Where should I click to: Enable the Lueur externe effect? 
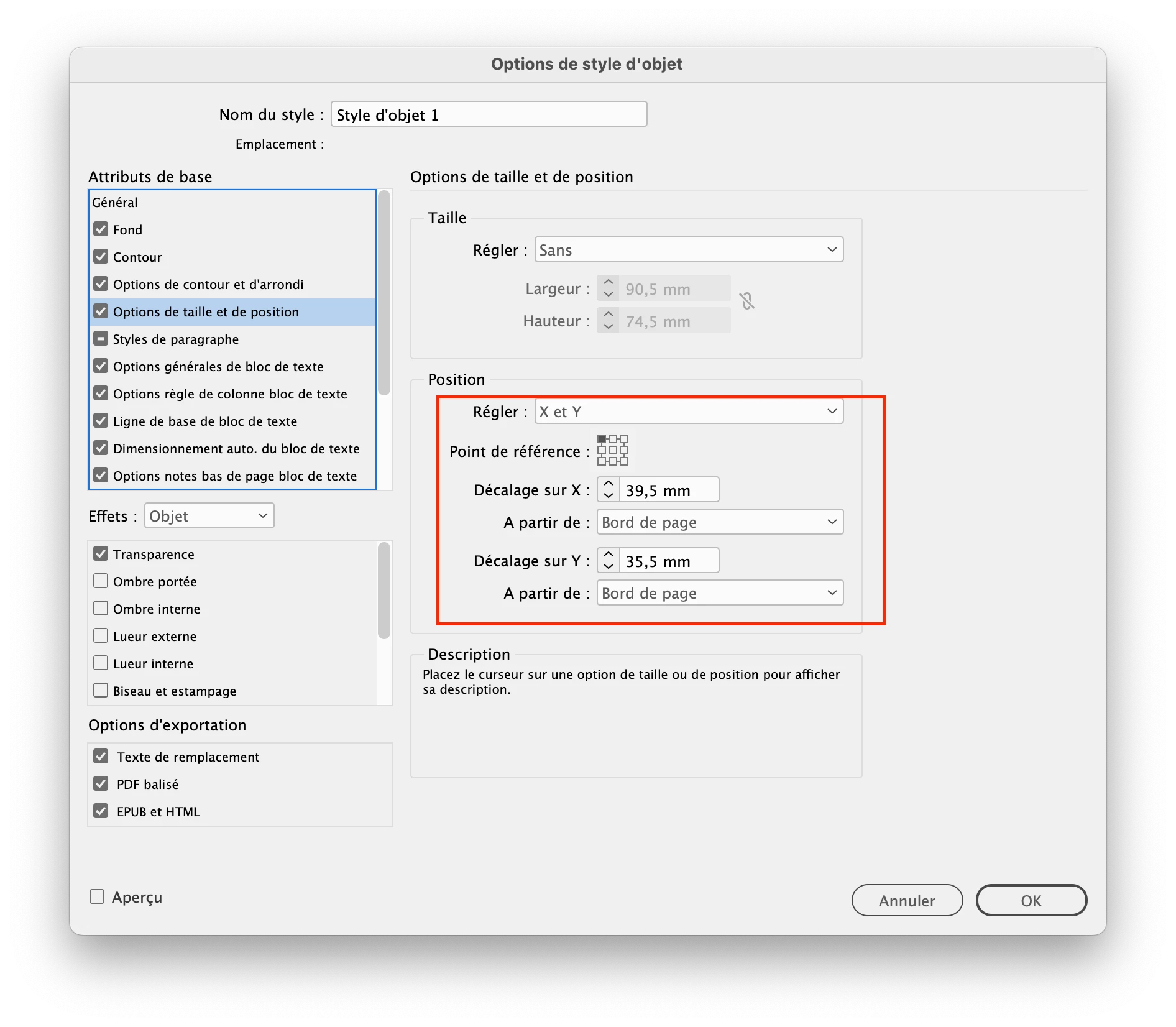(101, 636)
